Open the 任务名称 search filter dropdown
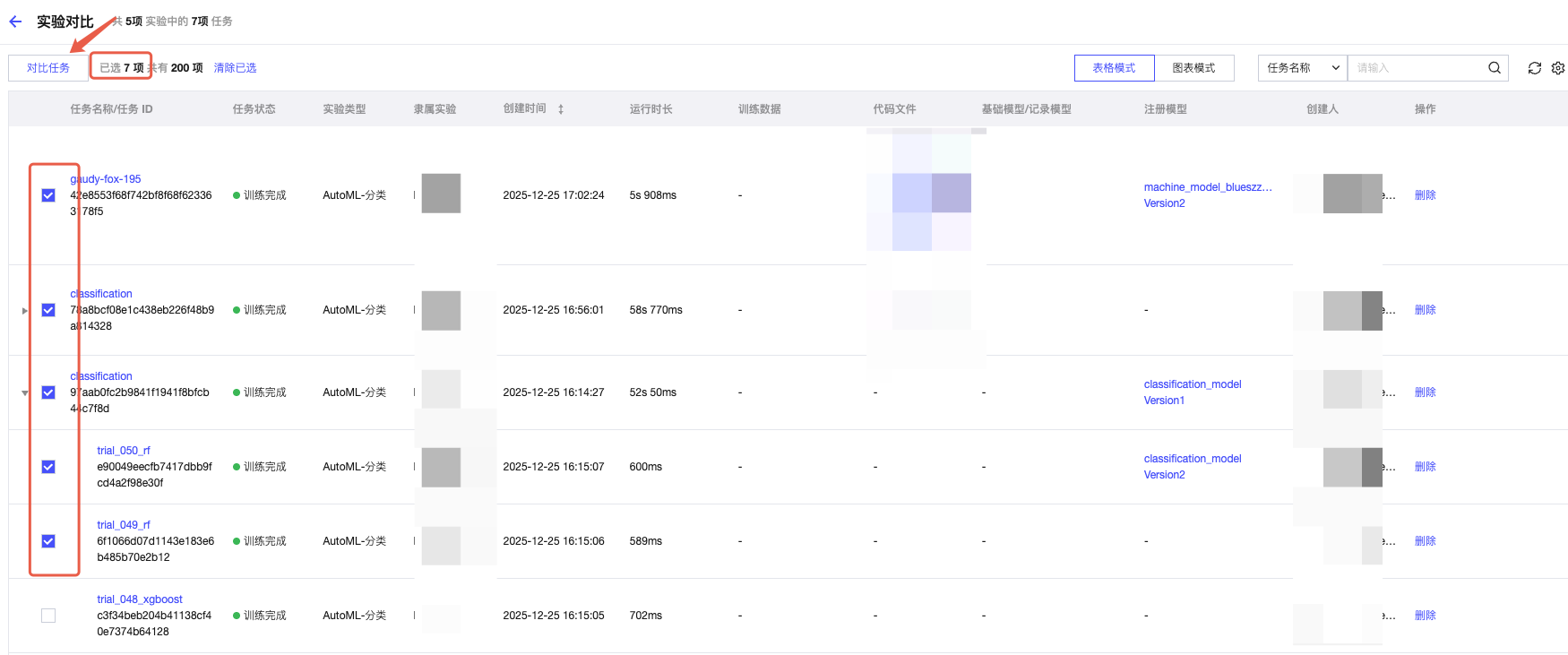The width and height of the screenshot is (1568, 655). pyautogui.click(x=1302, y=68)
